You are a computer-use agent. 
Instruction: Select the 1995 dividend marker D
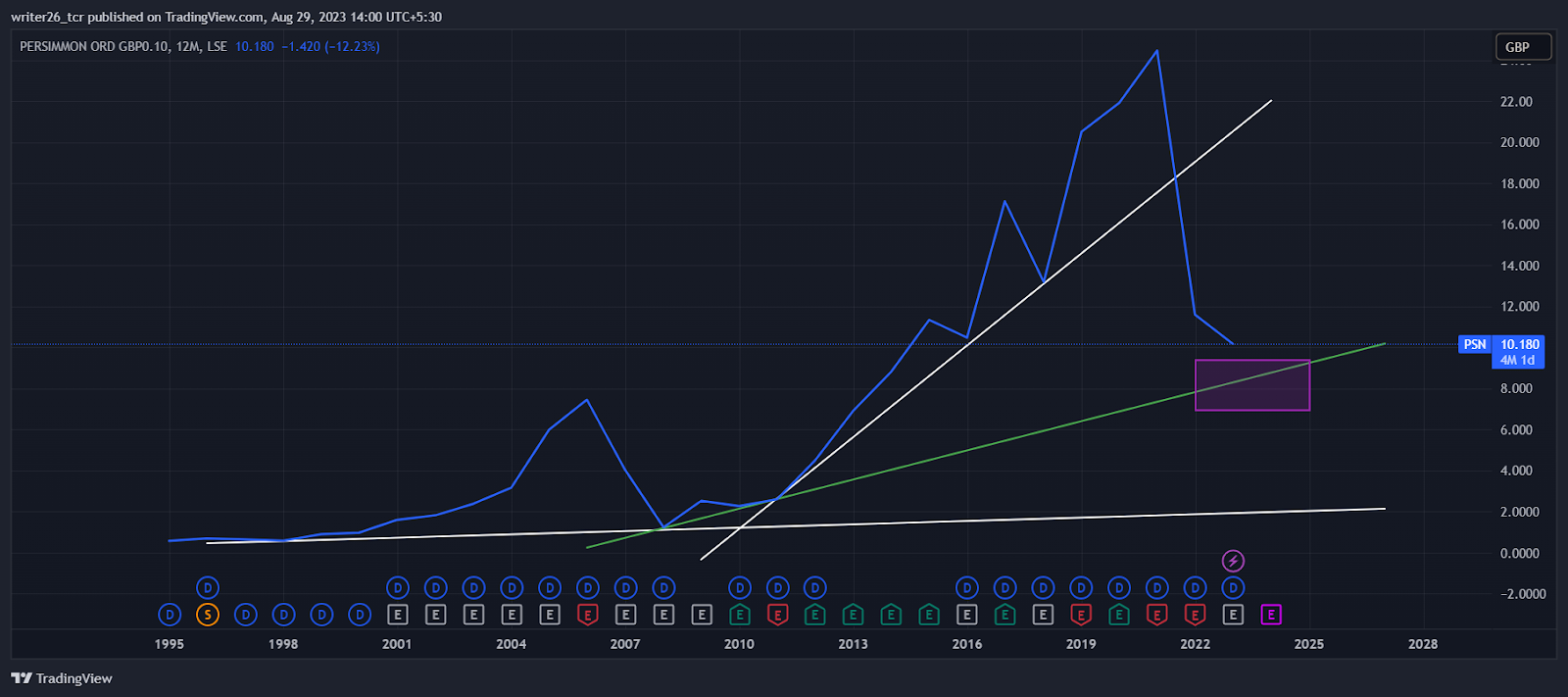pyautogui.click(x=170, y=615)
